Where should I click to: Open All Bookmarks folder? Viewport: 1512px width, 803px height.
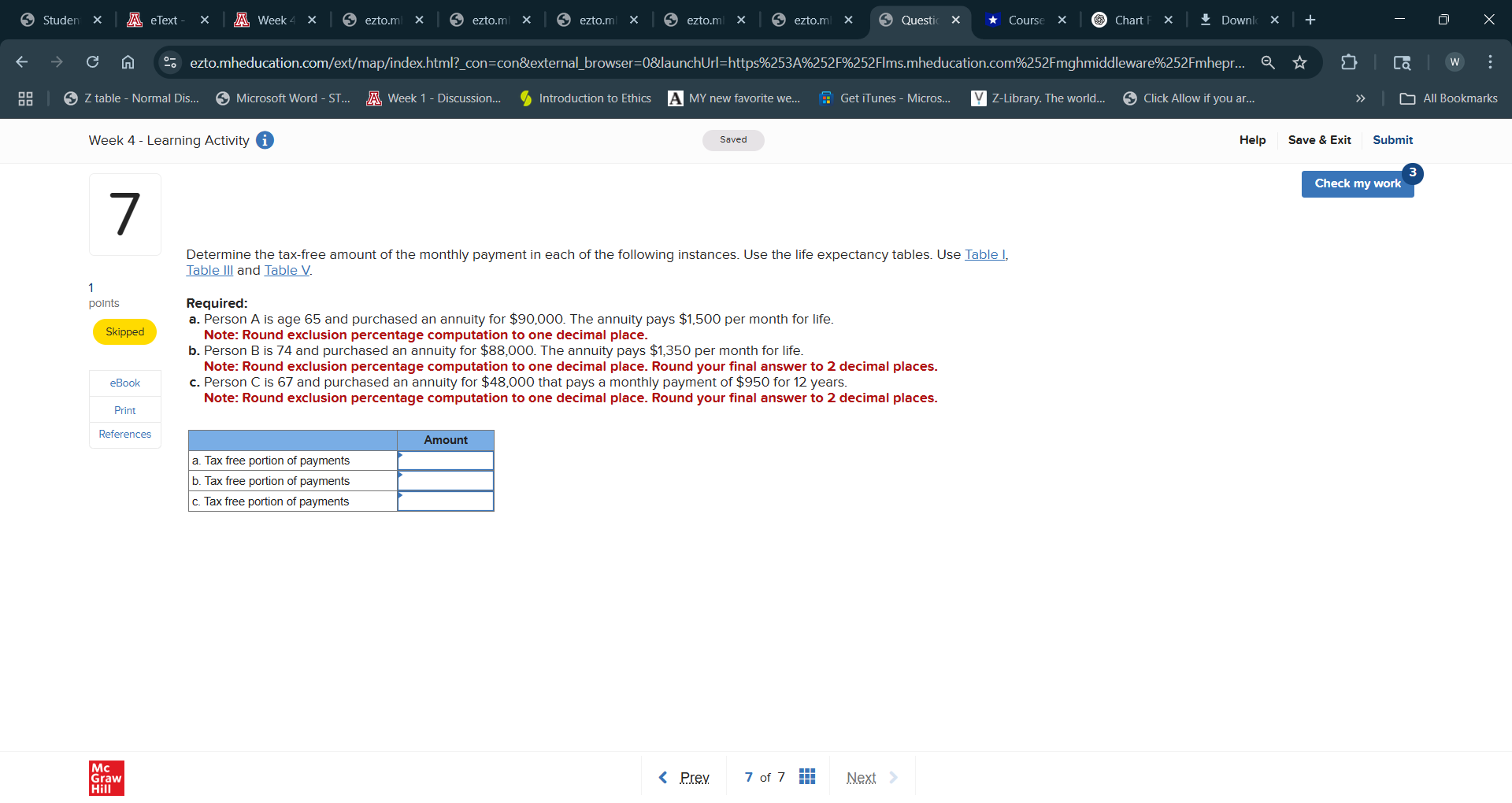[1448, 98]
